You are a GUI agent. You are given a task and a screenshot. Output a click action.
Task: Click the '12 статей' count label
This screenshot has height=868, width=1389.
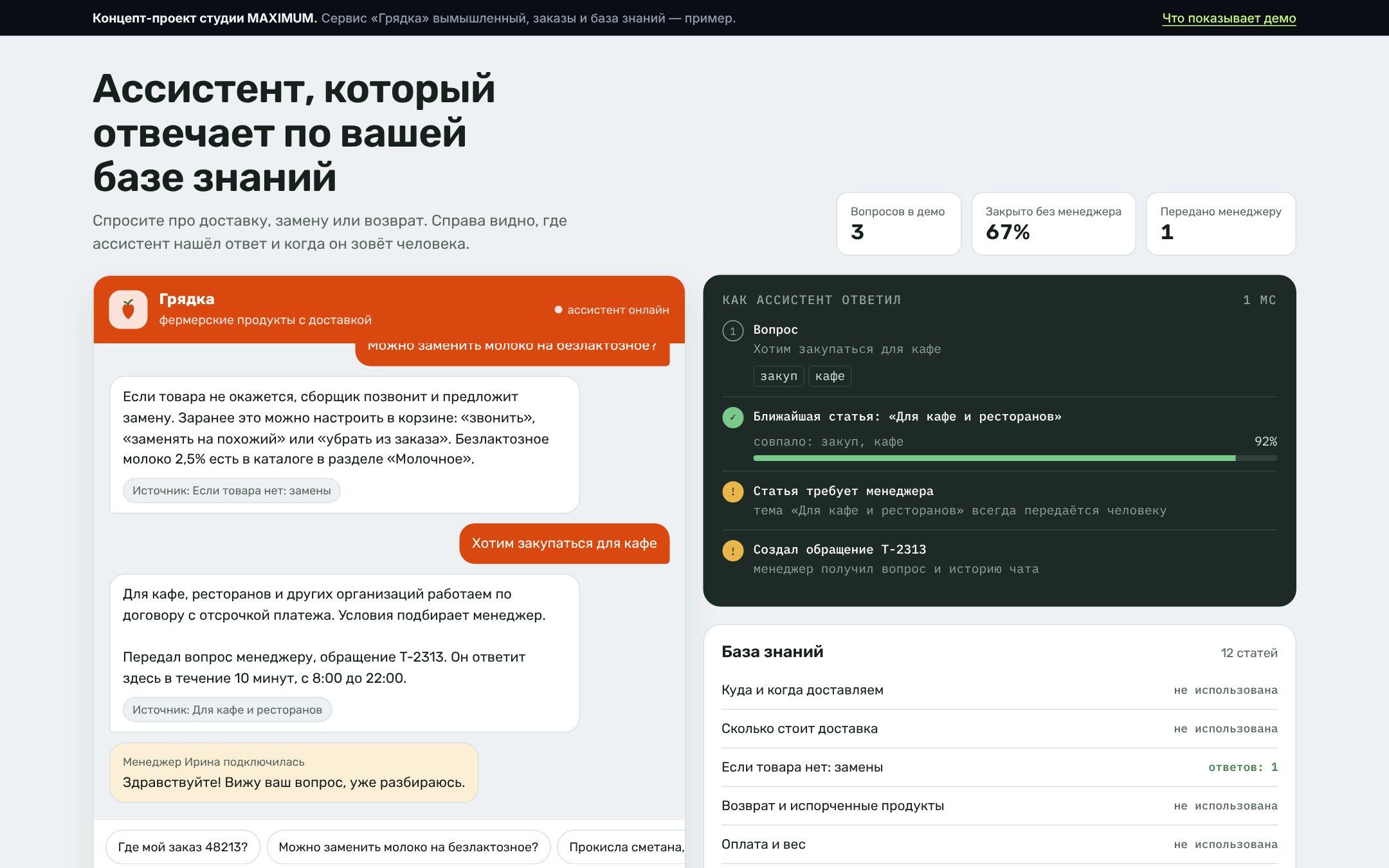(1249, 653)
